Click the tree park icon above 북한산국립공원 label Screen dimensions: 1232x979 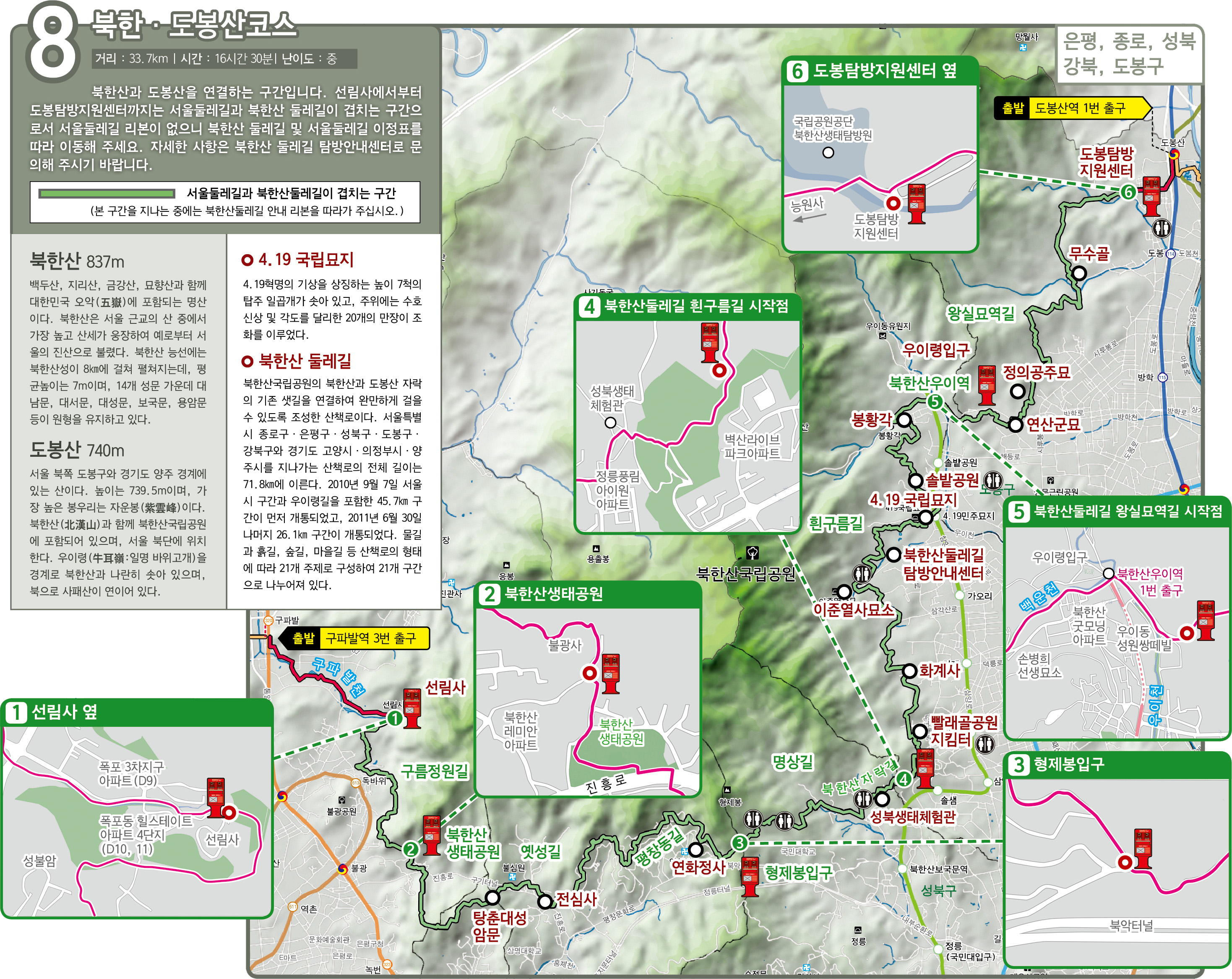[753, 553]
